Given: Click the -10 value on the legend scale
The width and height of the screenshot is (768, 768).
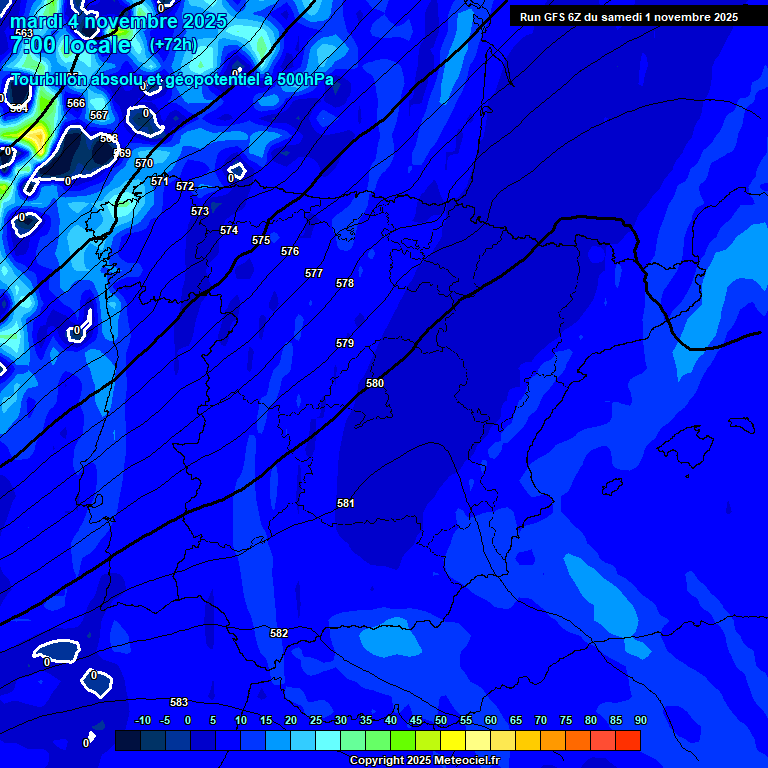Looking at the screenshot, I should coord(142,720).
